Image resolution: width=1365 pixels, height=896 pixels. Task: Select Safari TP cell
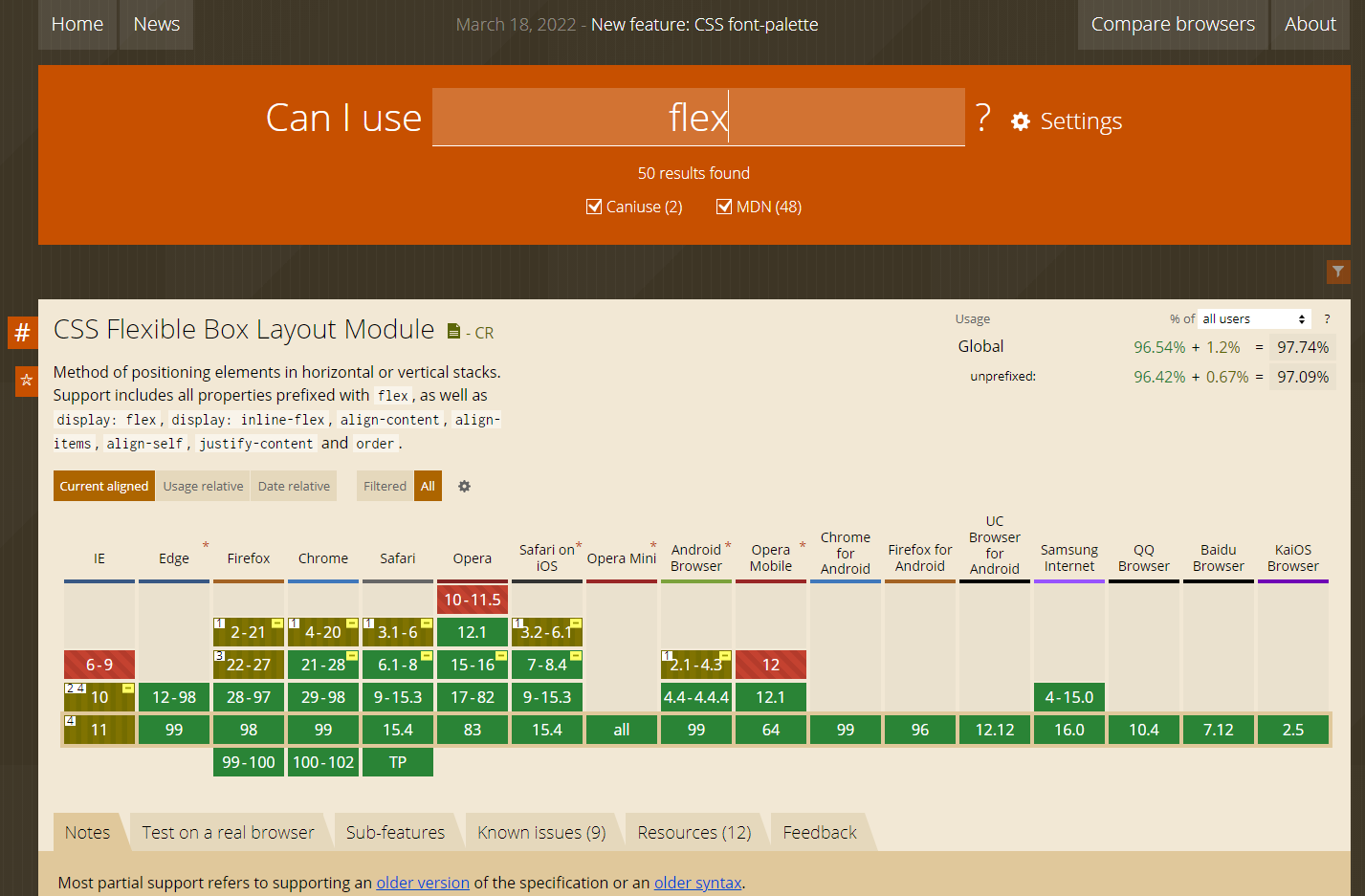pos(398,762)
